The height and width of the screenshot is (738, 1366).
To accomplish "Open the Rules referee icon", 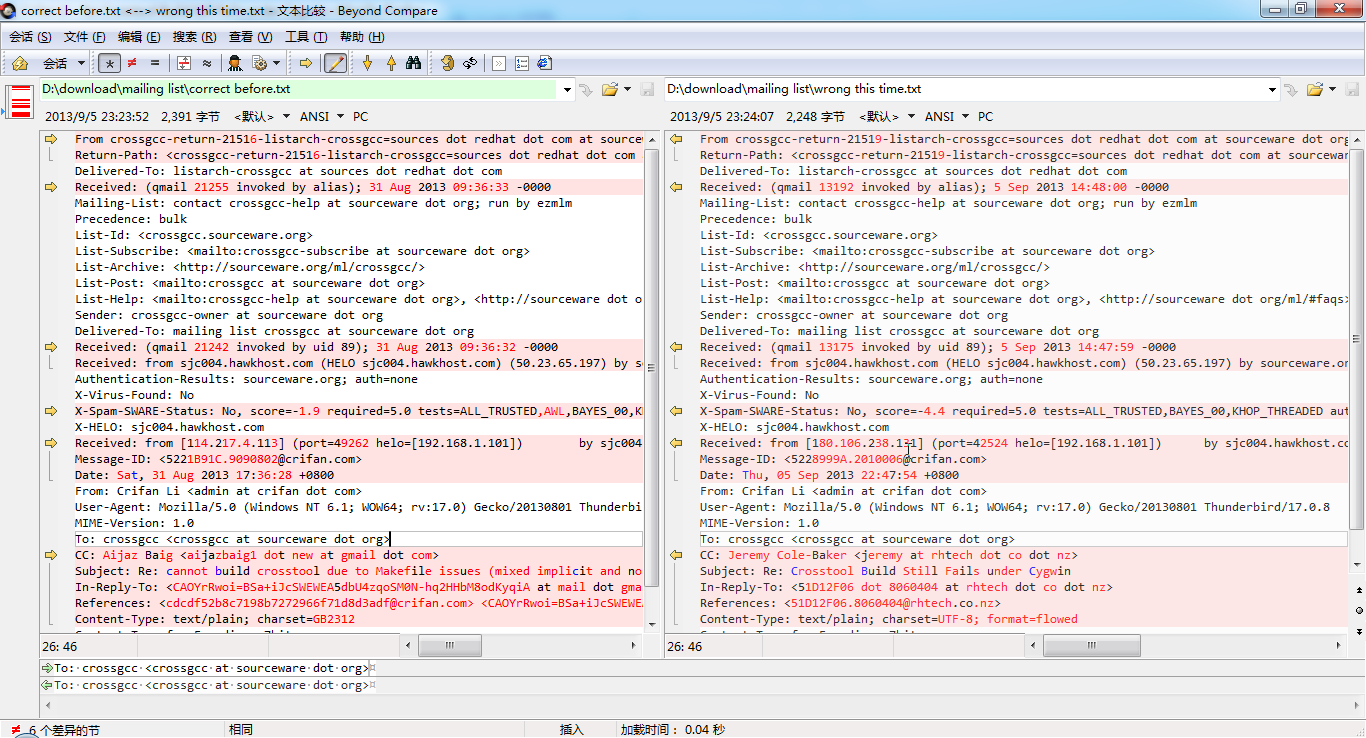I will click(235, 63).
